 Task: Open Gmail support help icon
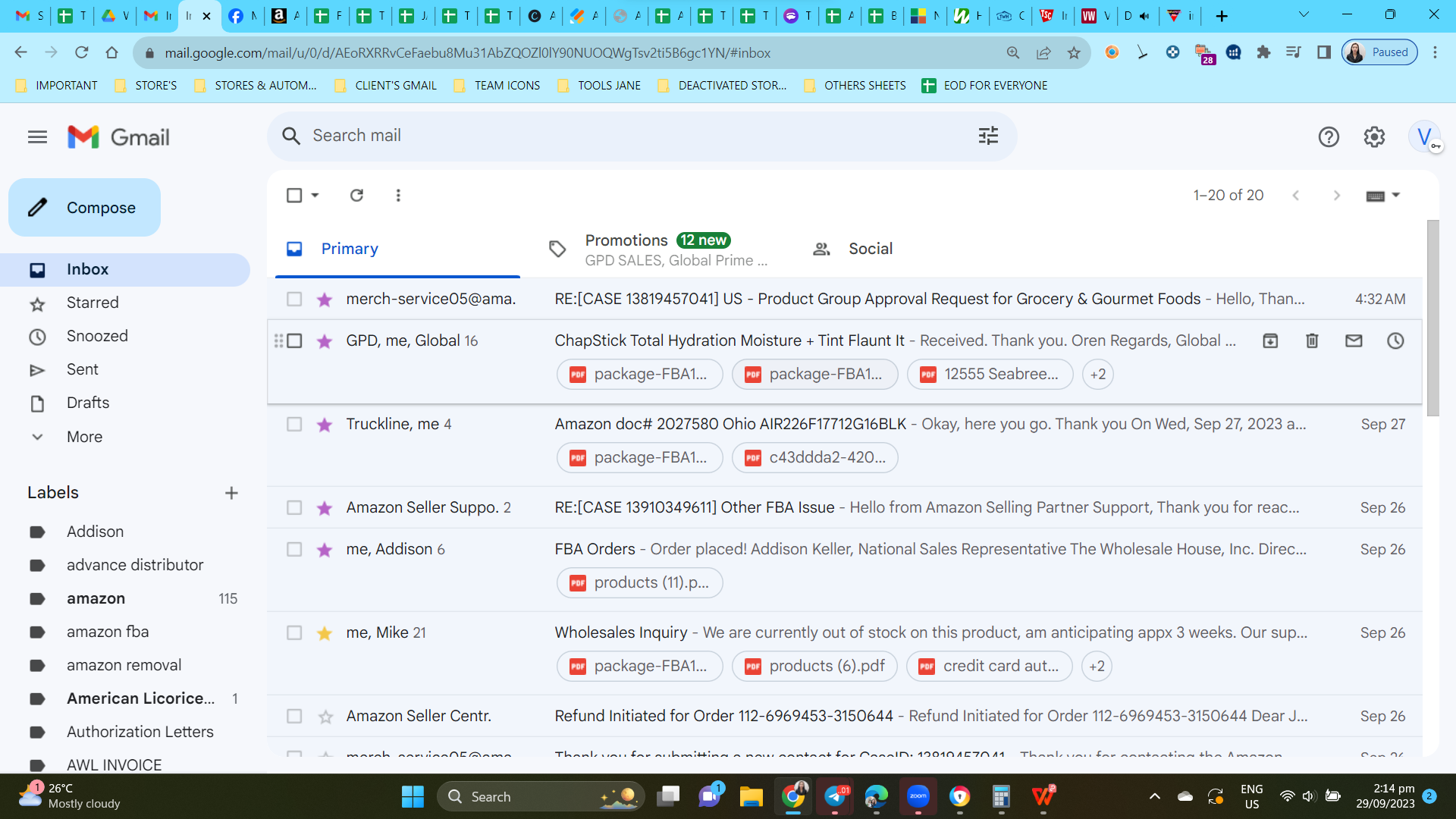1329,137
